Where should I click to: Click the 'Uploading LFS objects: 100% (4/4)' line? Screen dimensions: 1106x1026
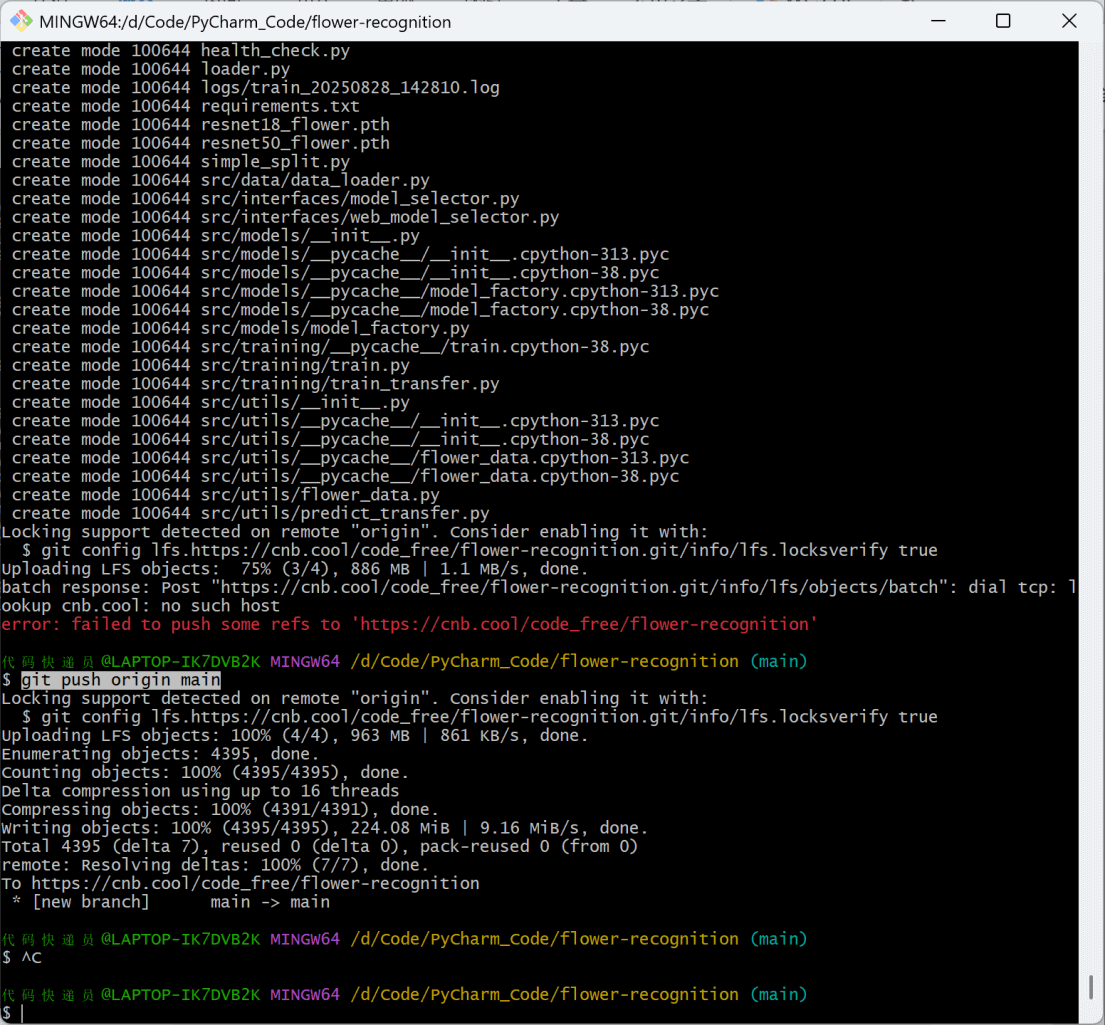coord(295,735)
